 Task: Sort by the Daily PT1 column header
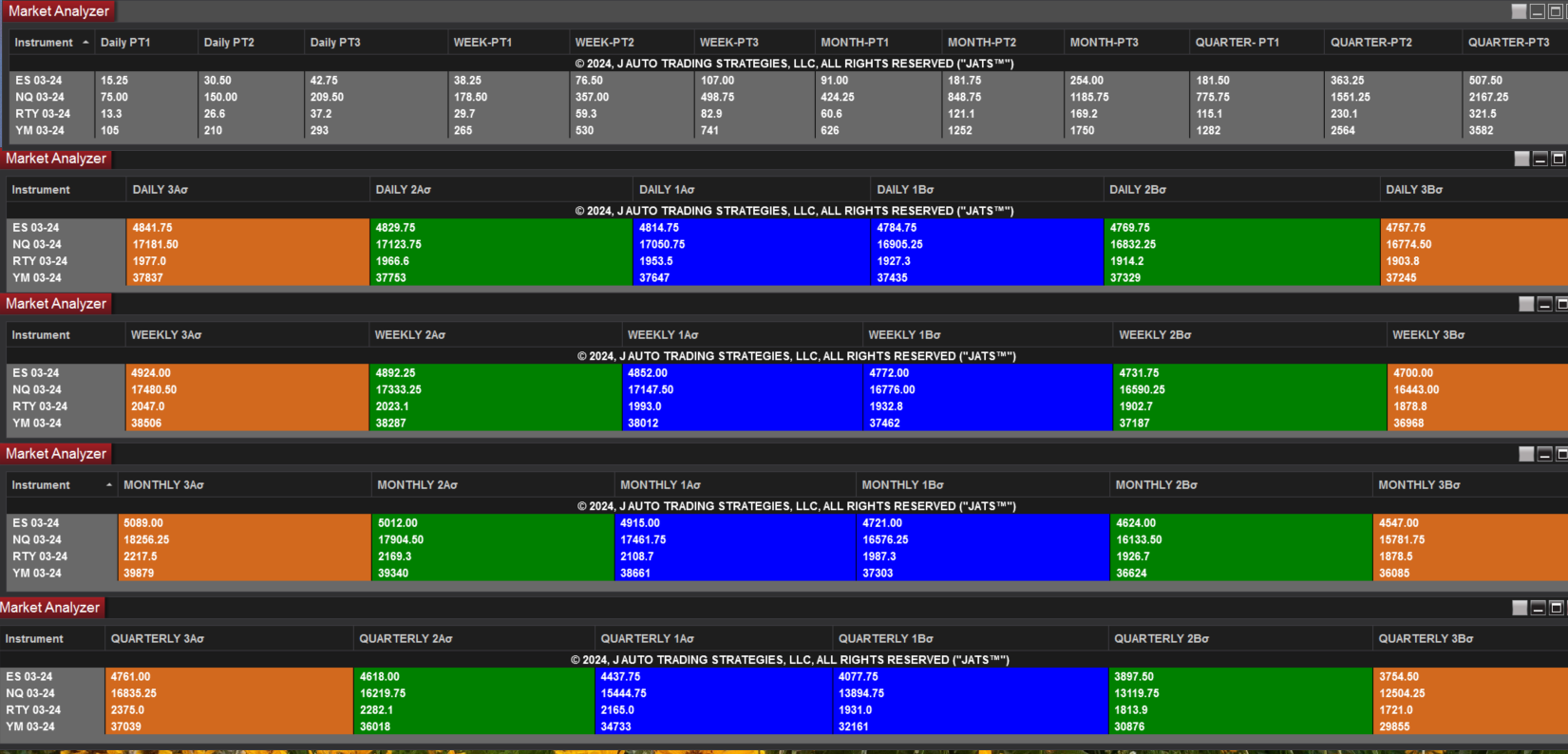[146, 43]
